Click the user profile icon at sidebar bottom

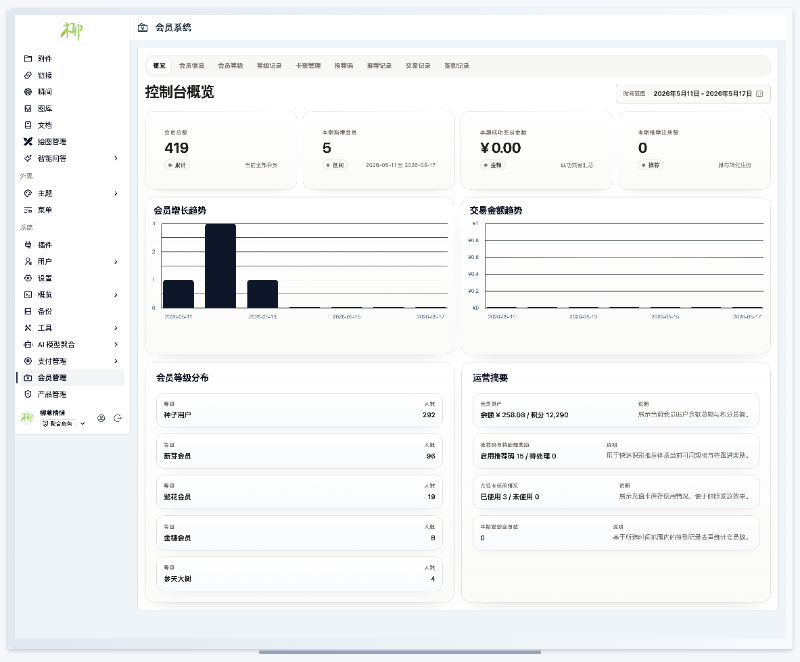point(101,418)
